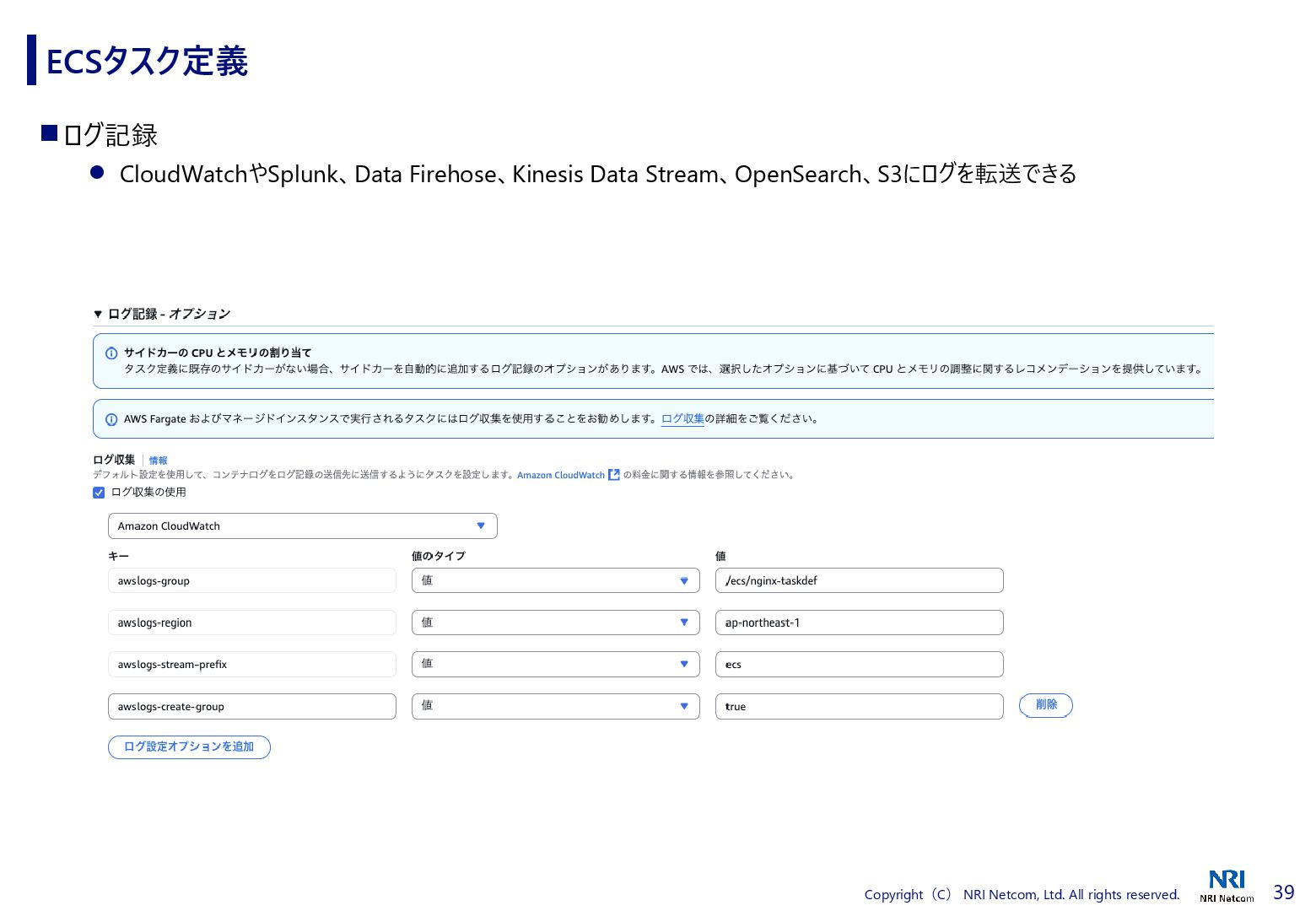
Task: Click the ap-northeast-1 value field
Action: click(860, 623)
